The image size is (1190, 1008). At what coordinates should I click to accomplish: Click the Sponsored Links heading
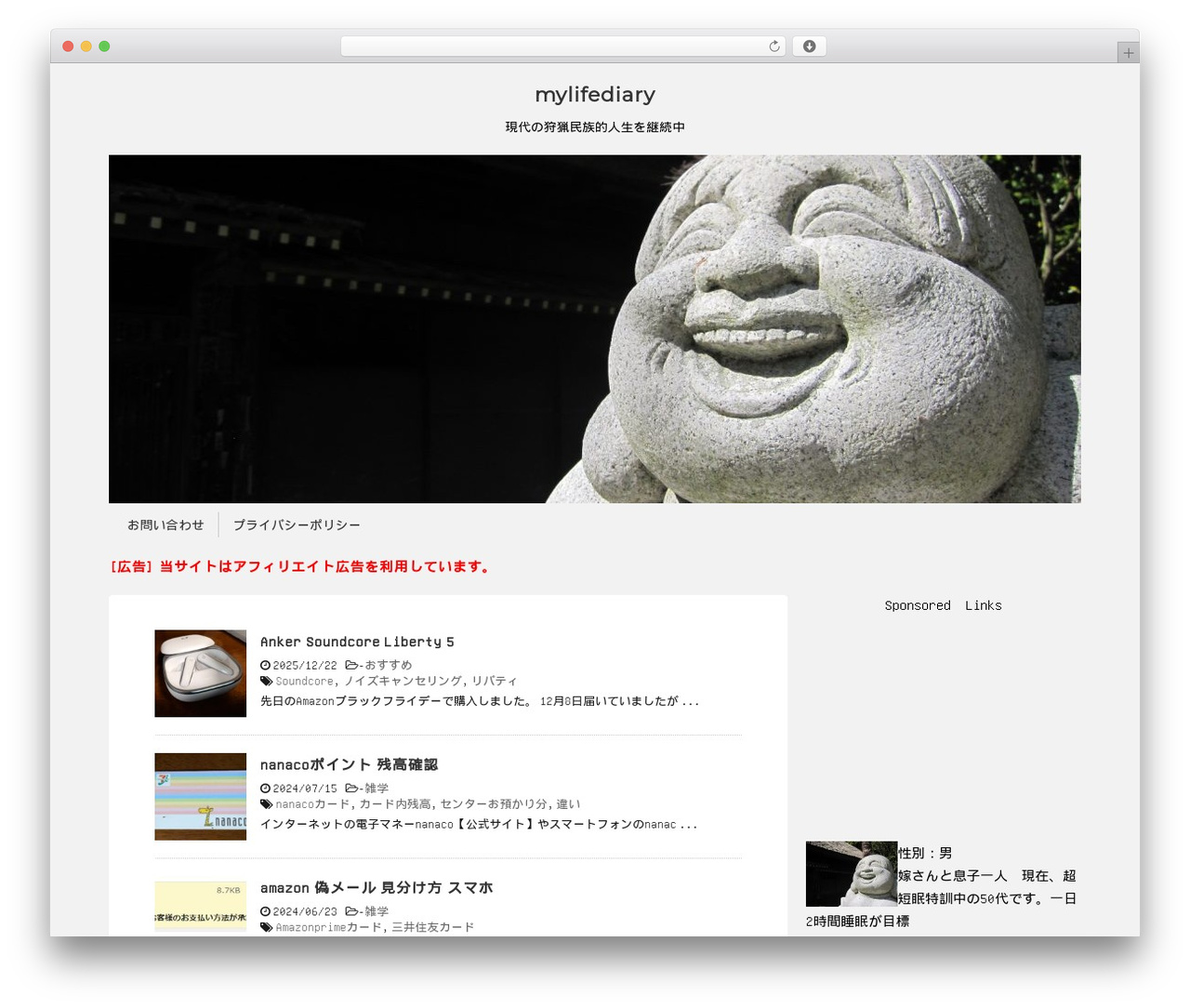point(943,605)
